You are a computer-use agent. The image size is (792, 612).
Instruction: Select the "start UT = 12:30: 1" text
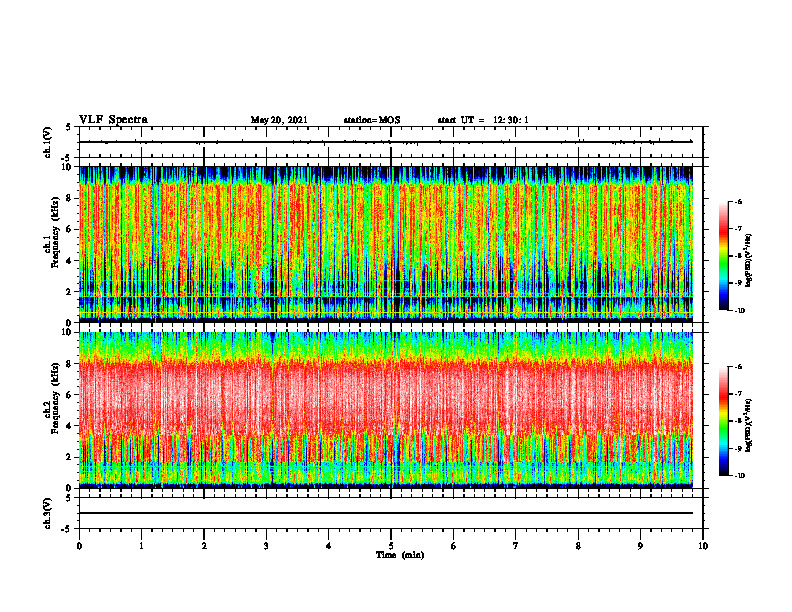[483, 120]
